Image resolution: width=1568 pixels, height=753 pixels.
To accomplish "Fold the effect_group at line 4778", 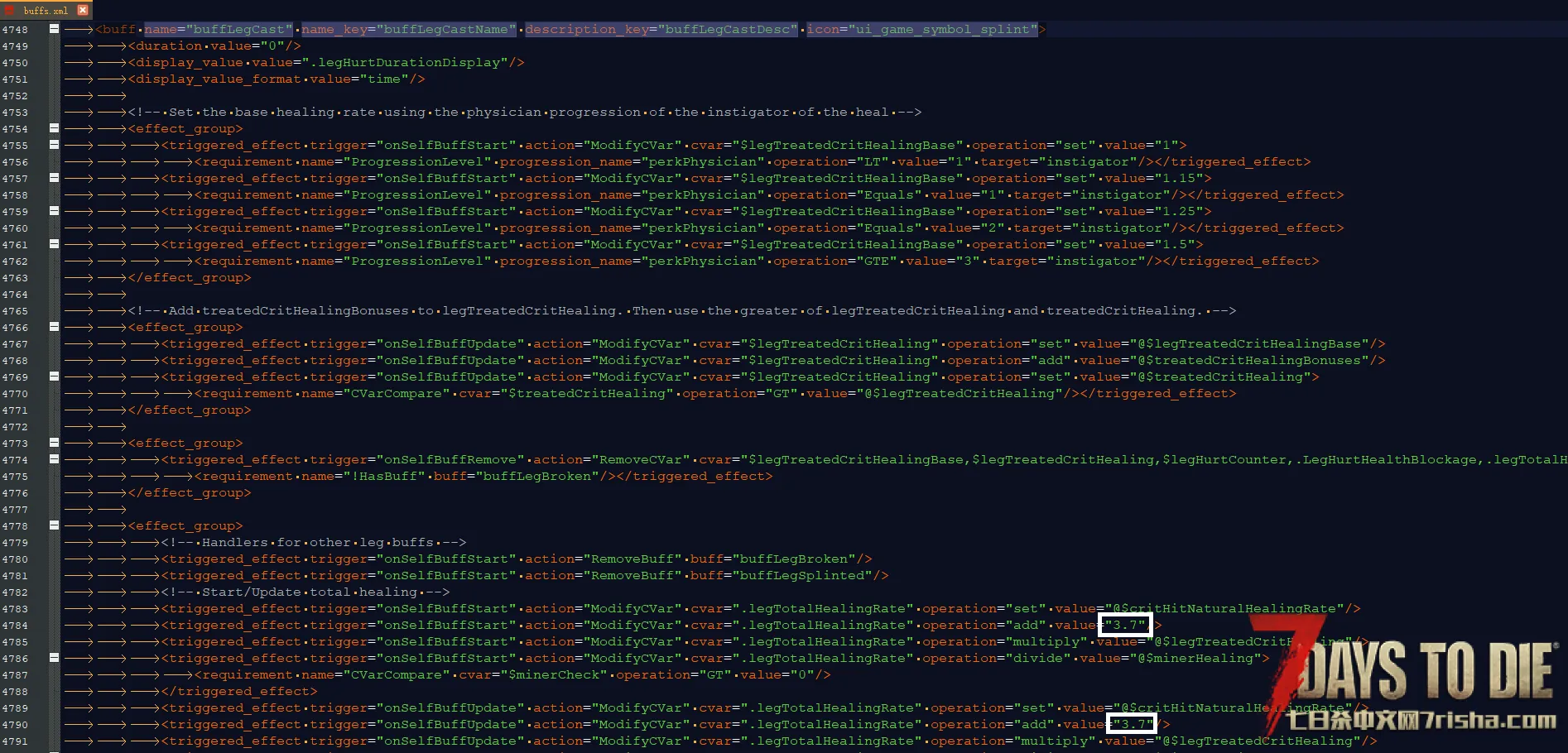I will click(54, 525).
